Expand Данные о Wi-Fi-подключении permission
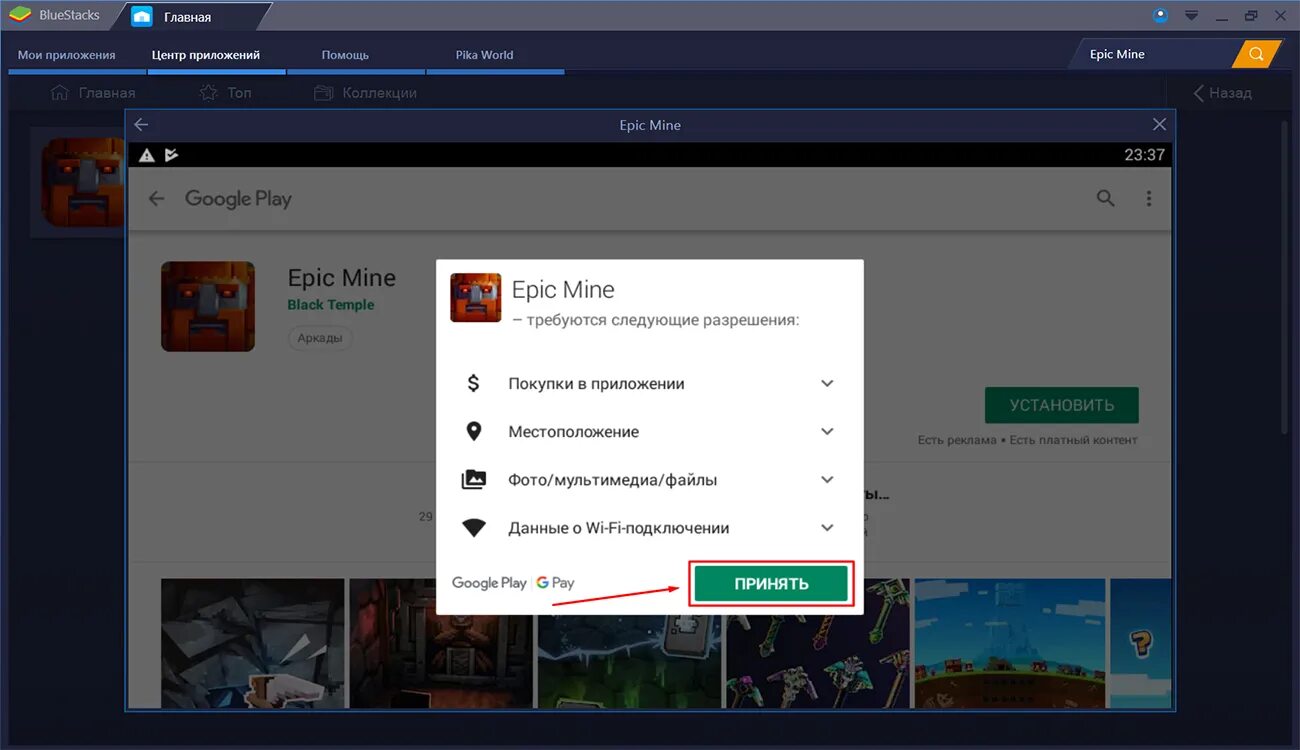Screen dimensions: 1300x750 coord(827,527)
